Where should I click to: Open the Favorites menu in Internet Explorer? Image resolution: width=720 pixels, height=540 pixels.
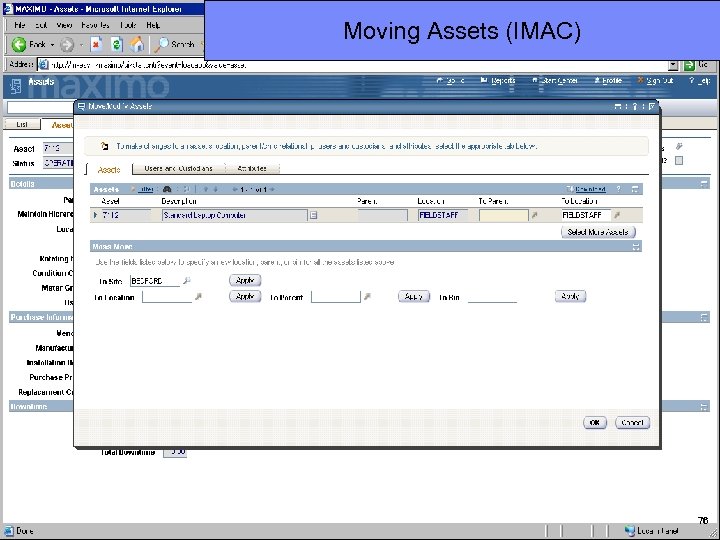tap(95, 25)
